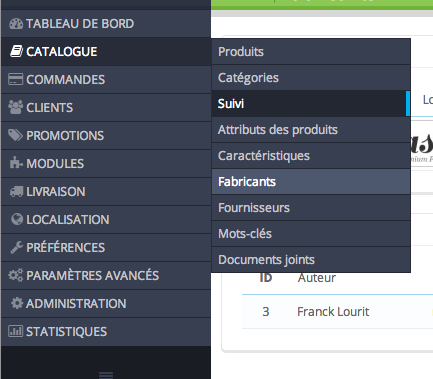Click the Livraison truck icon
Screen dimensions: 433x379
point(16,191)
